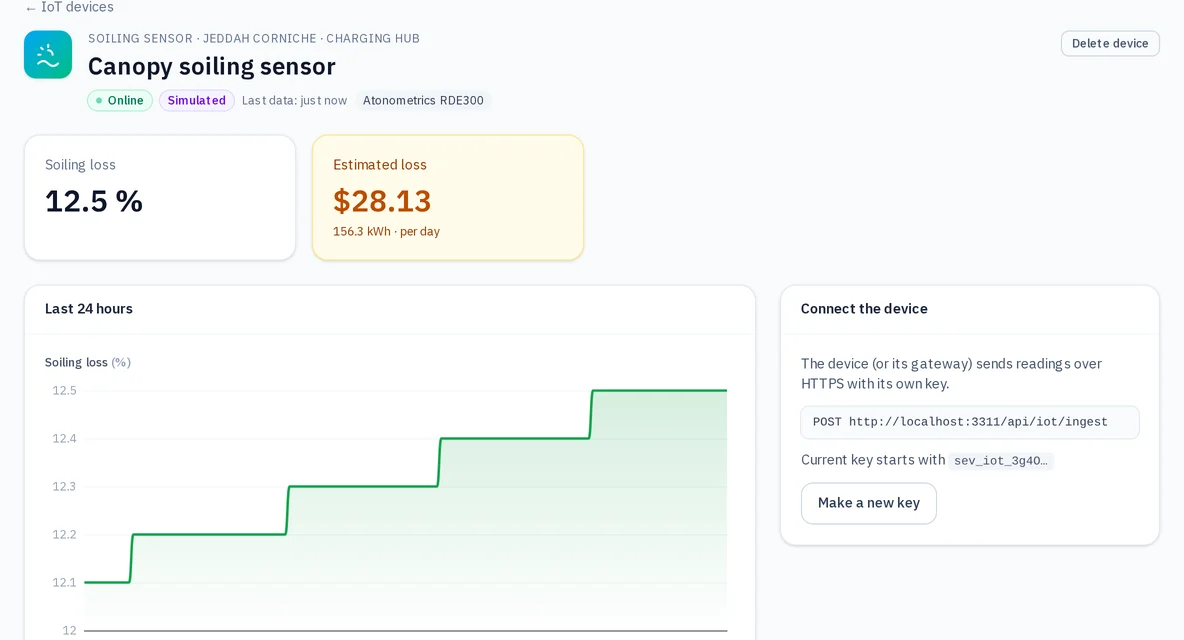The image size is (1184, 640).
Task: Click the Soiling loss card label
Action: (x=80, y=165)
